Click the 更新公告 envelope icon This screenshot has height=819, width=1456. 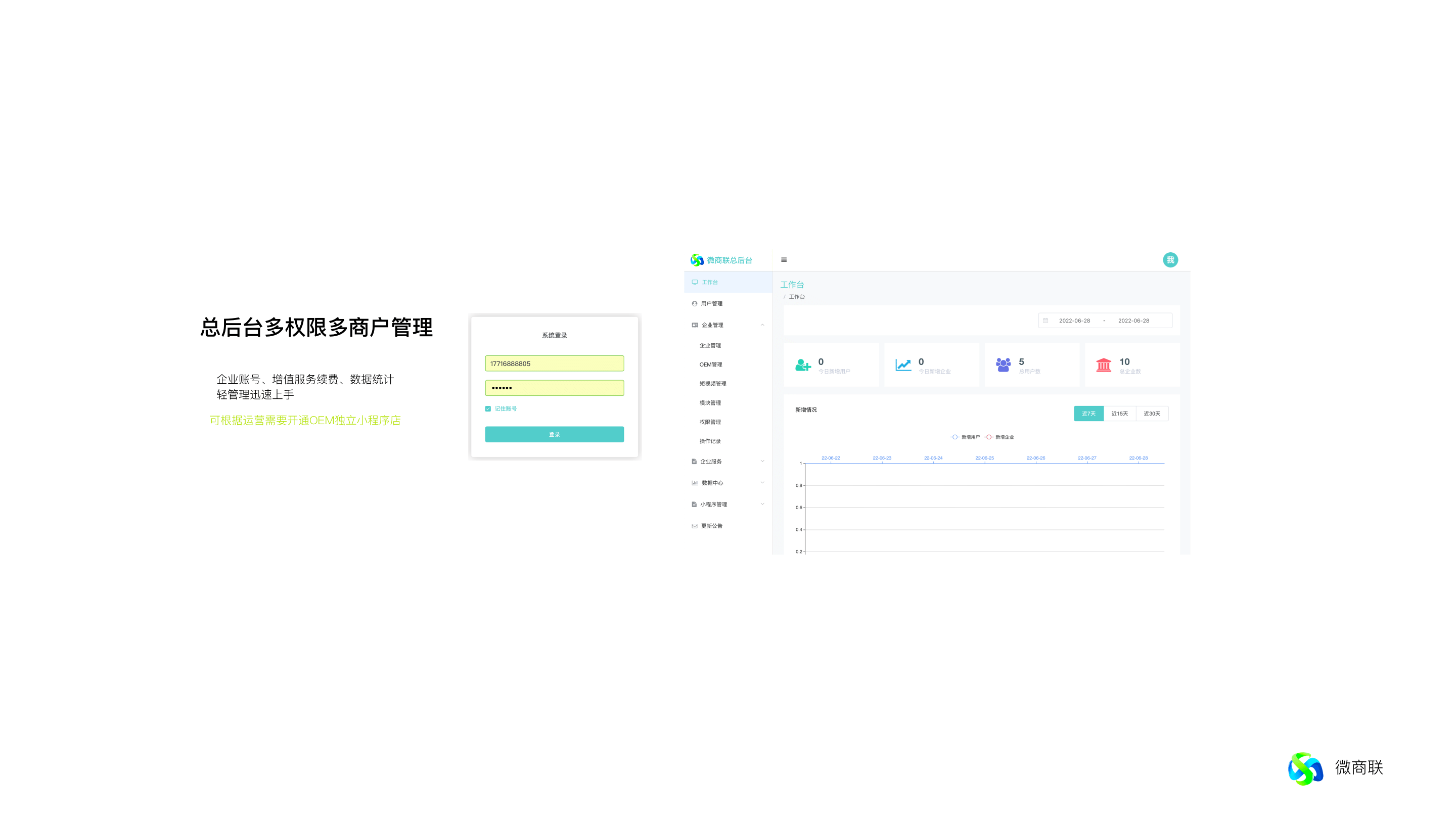pos(695,526)
